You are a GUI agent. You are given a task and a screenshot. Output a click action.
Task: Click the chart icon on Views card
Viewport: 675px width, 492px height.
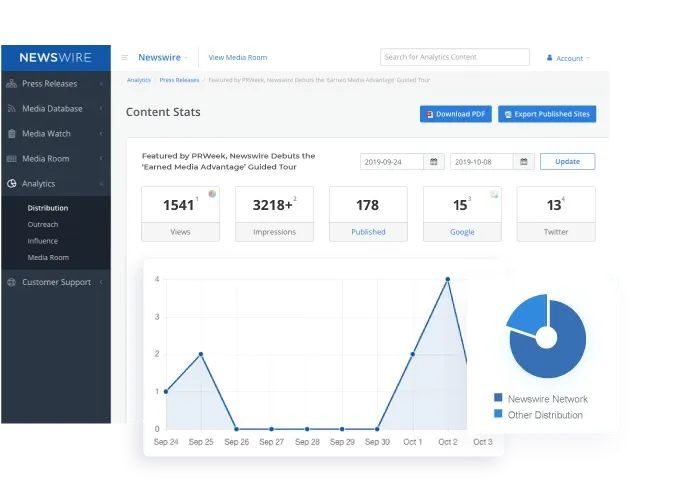pyautogui.click(x=212, y=194)
